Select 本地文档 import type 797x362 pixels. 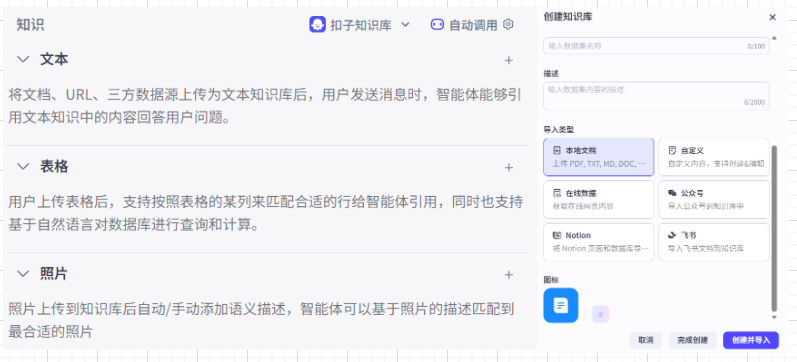599,157
